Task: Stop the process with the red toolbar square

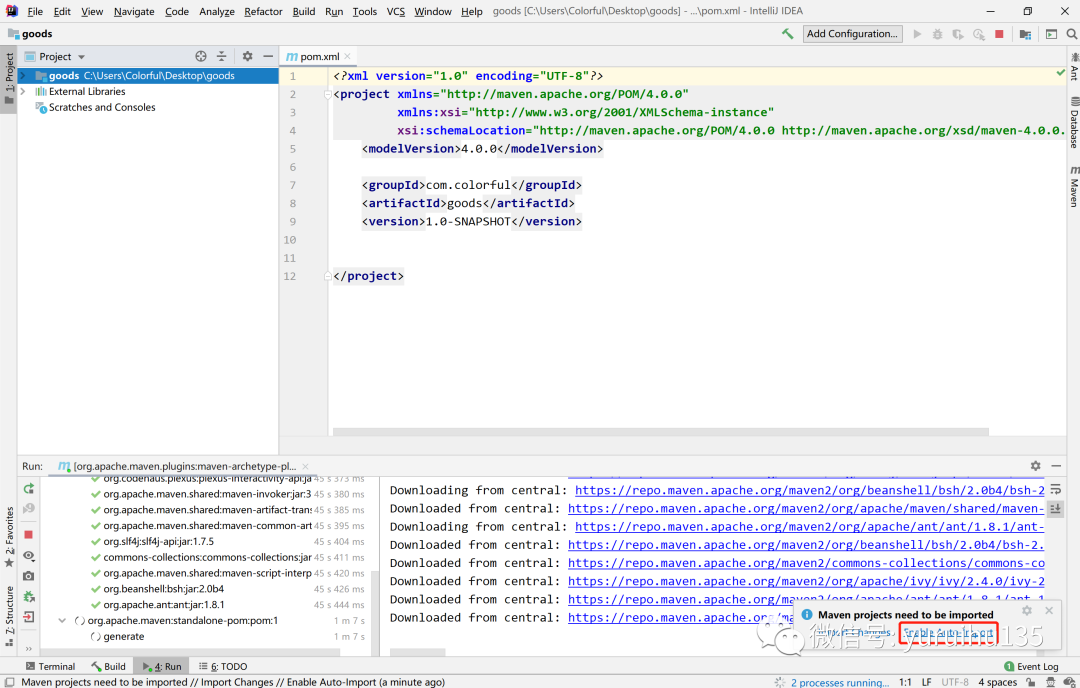Action: [x=999, y=34]
